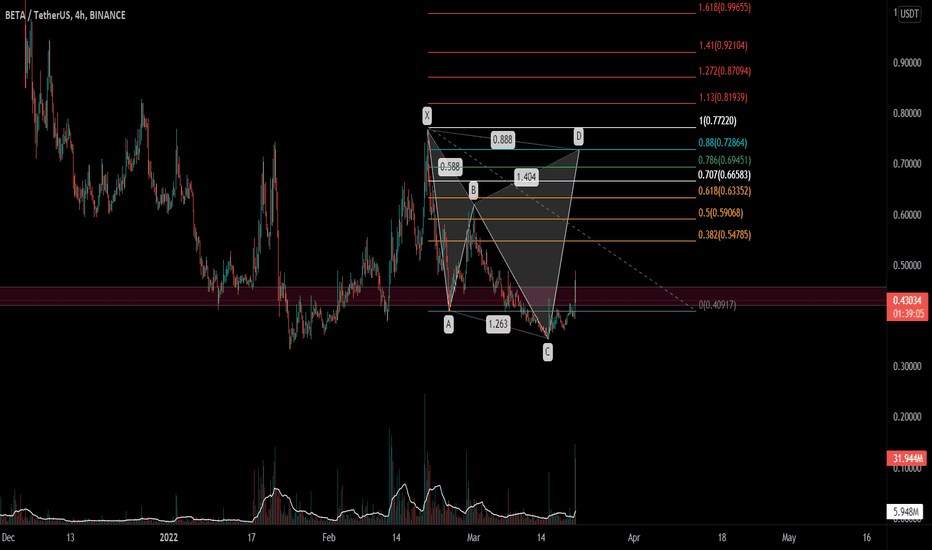Click the Apr date axis label

[x=634, y=538]
